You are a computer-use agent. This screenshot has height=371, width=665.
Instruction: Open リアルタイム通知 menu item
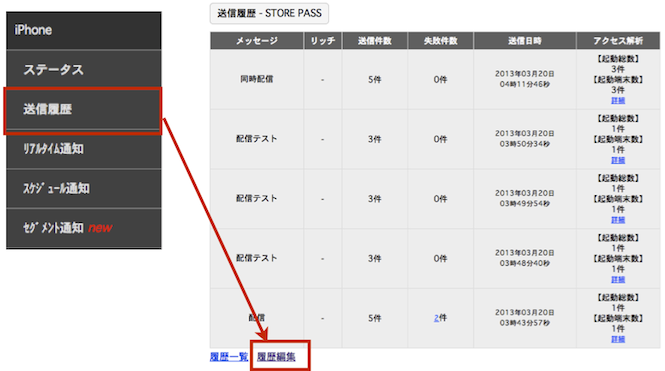[84, 149]
